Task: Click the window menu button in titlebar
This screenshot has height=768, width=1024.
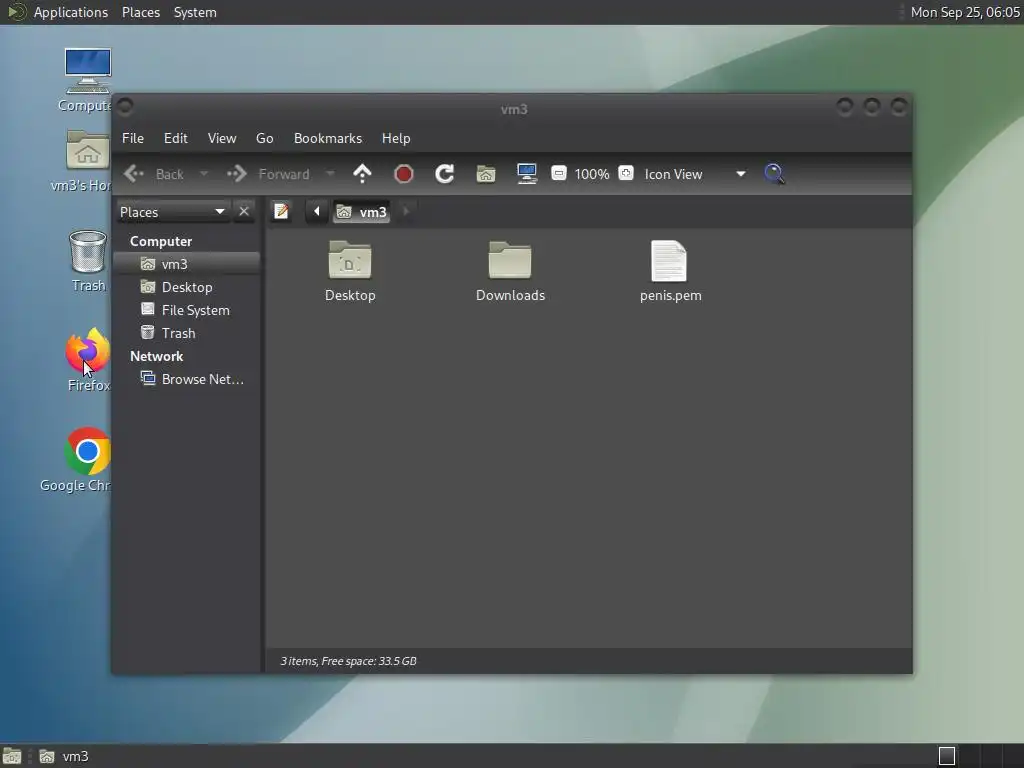Action: (125, 106)
